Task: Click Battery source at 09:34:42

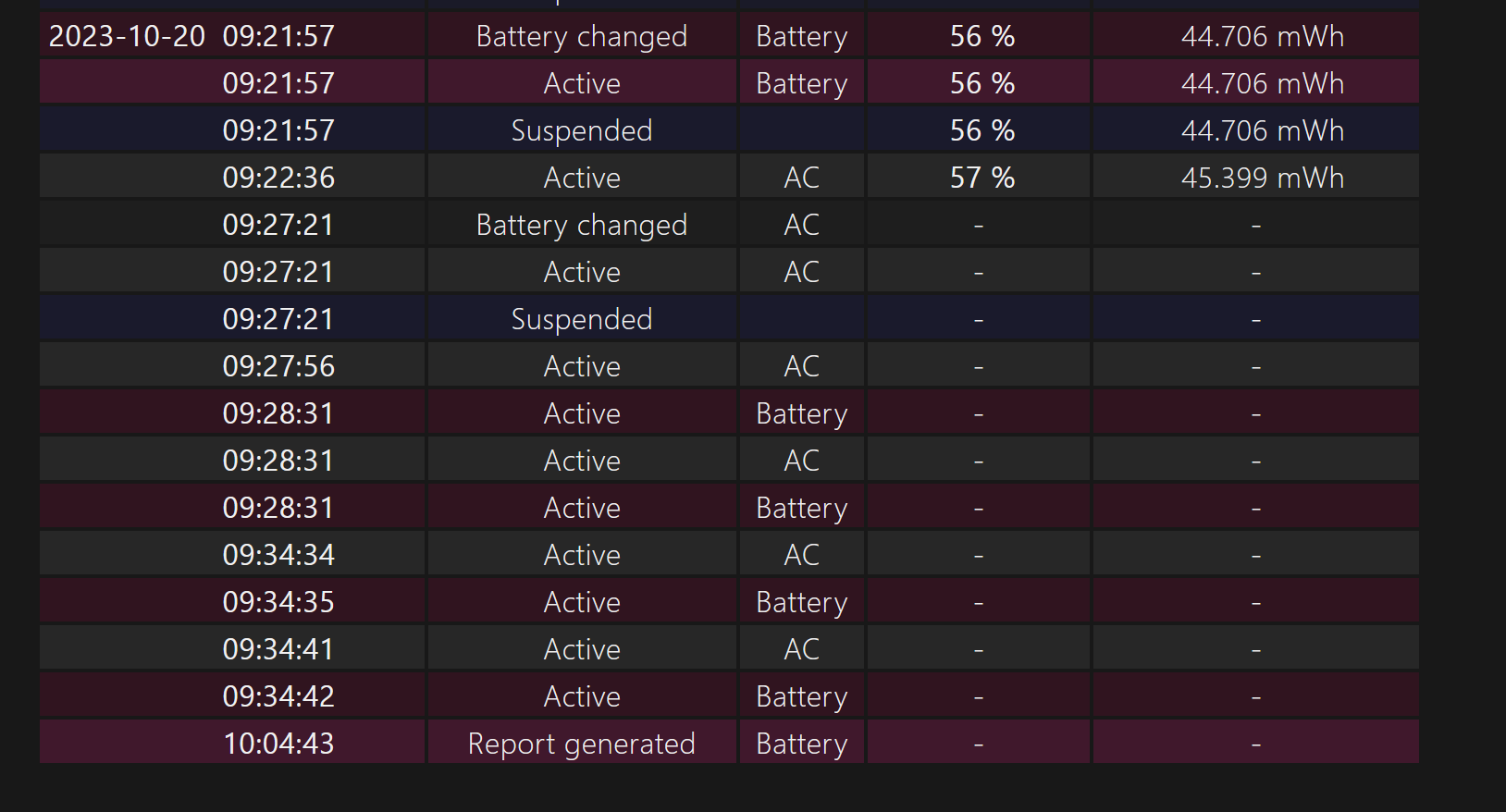Action: (x=802, y=696)
